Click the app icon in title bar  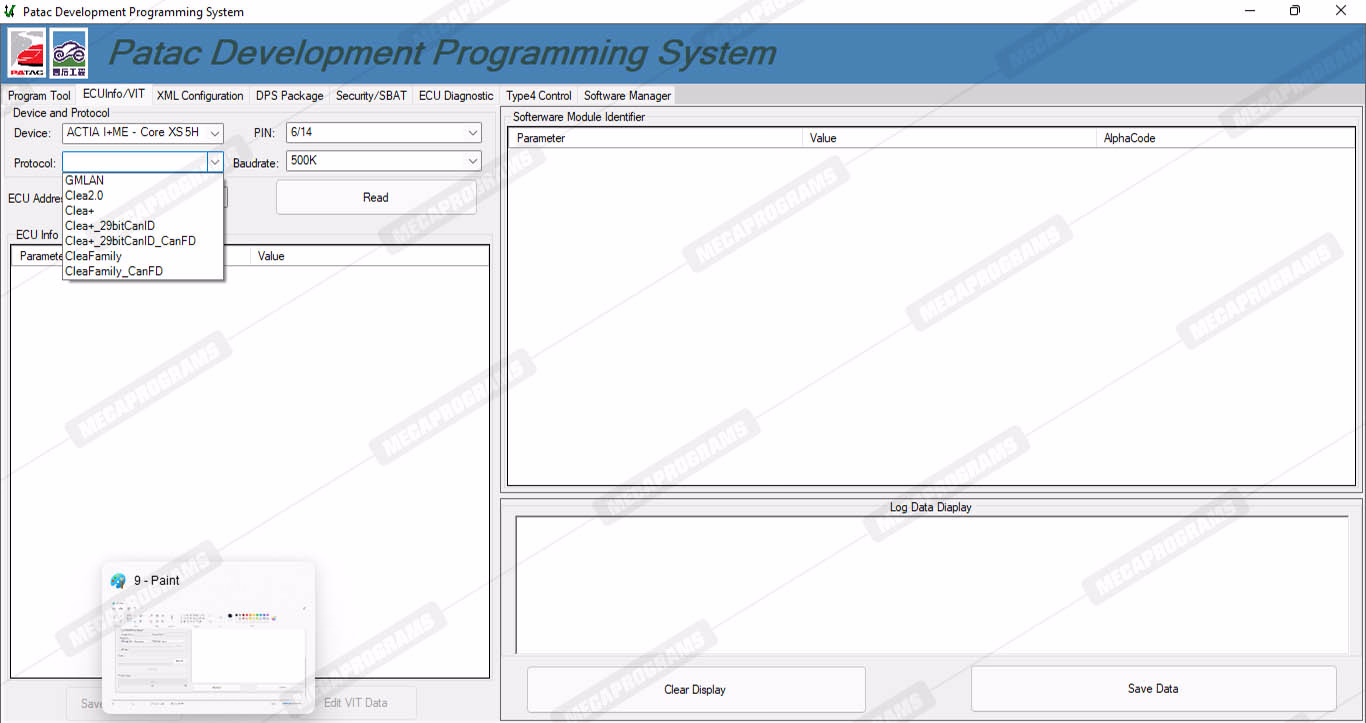(10, 11)
